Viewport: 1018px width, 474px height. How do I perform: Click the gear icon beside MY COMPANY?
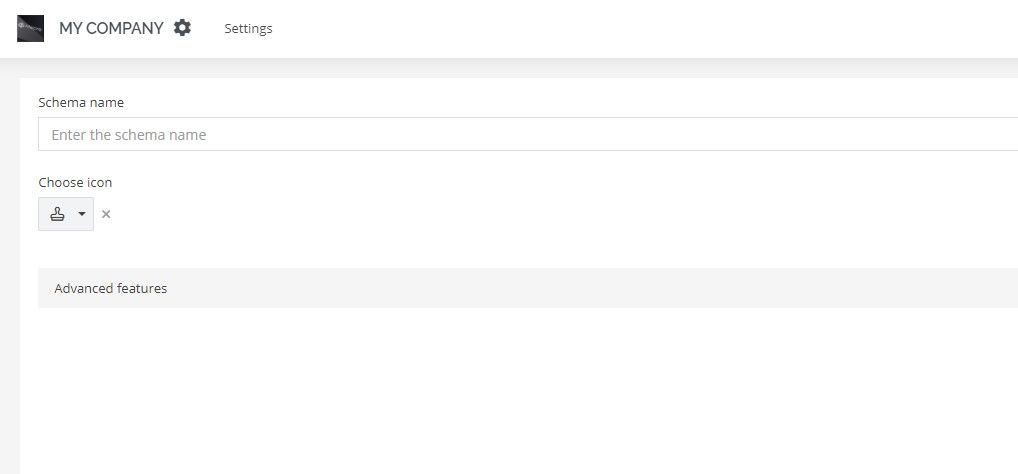click(x=182, y=28)
